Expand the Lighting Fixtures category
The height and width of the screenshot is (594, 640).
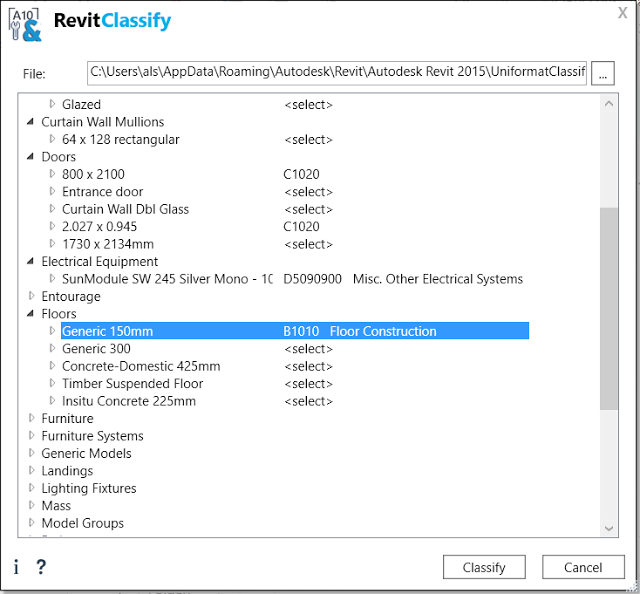click(31, 488)
